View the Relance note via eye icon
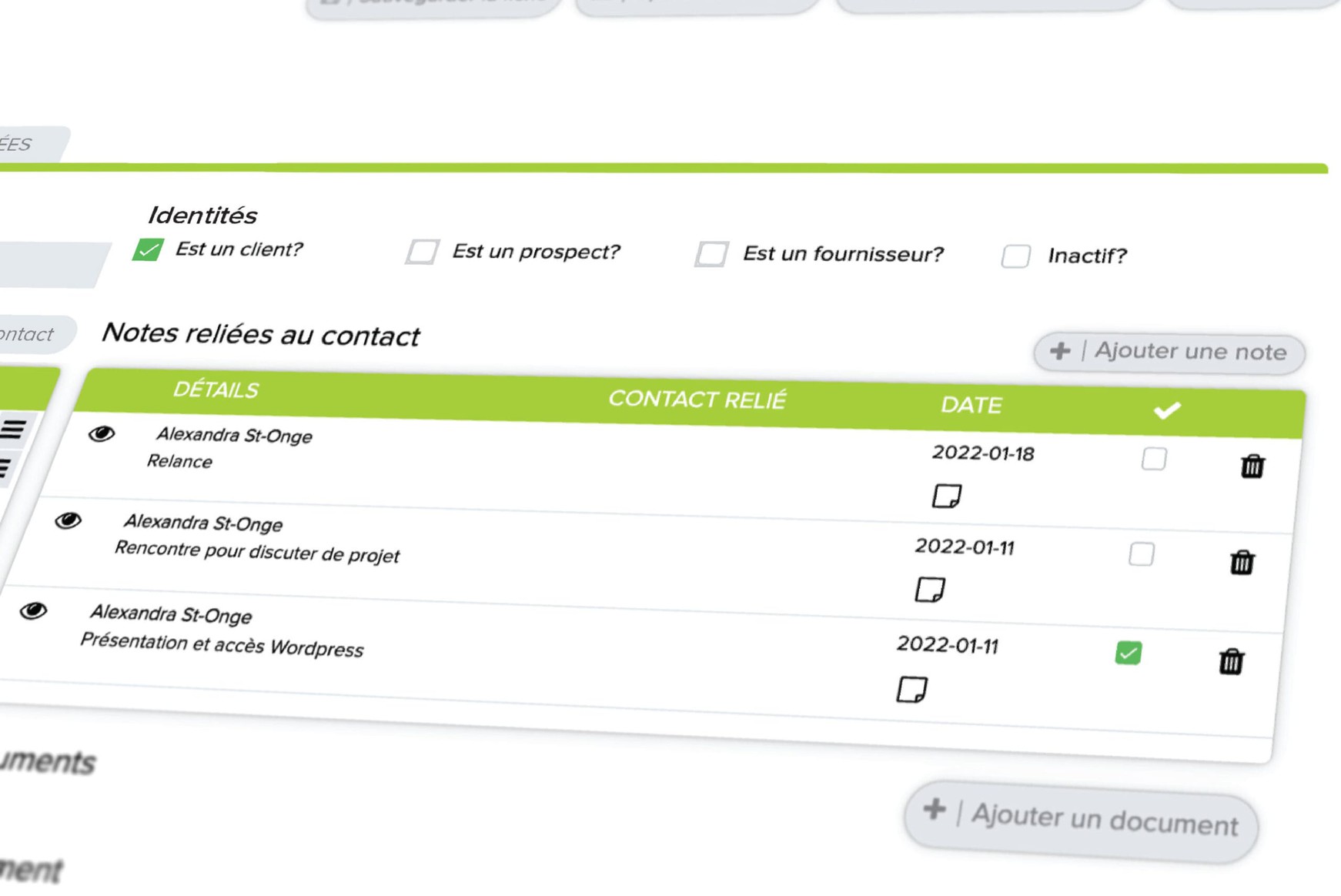Viewport: 1341px width, 896px height. point(101,434)
